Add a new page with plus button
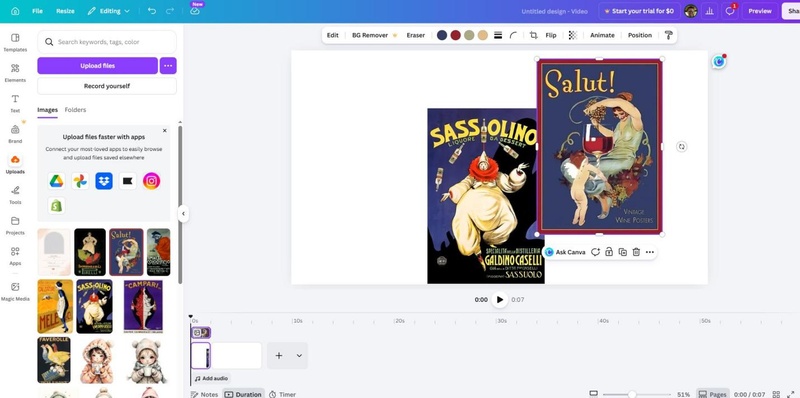 pos(279,356)
